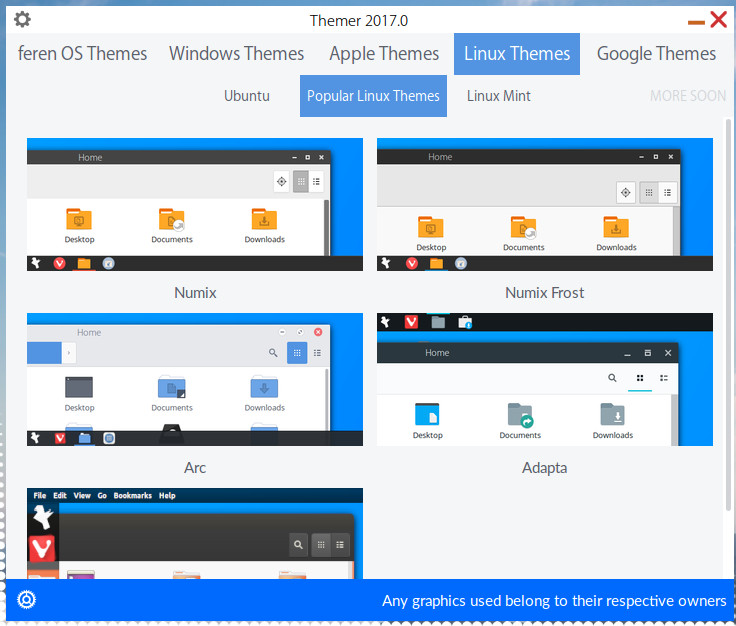
Task: Pick the Numix Frost theme preview
Action: coord(545,204)
